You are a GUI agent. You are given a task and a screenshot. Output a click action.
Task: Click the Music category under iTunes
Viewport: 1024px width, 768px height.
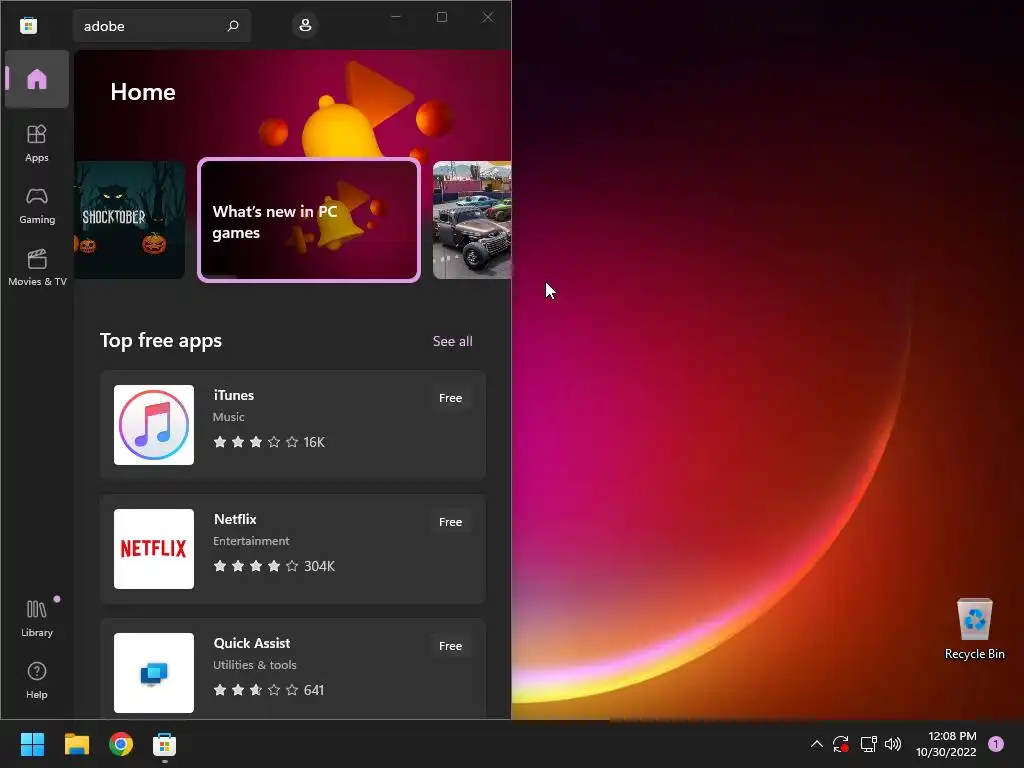229,417
